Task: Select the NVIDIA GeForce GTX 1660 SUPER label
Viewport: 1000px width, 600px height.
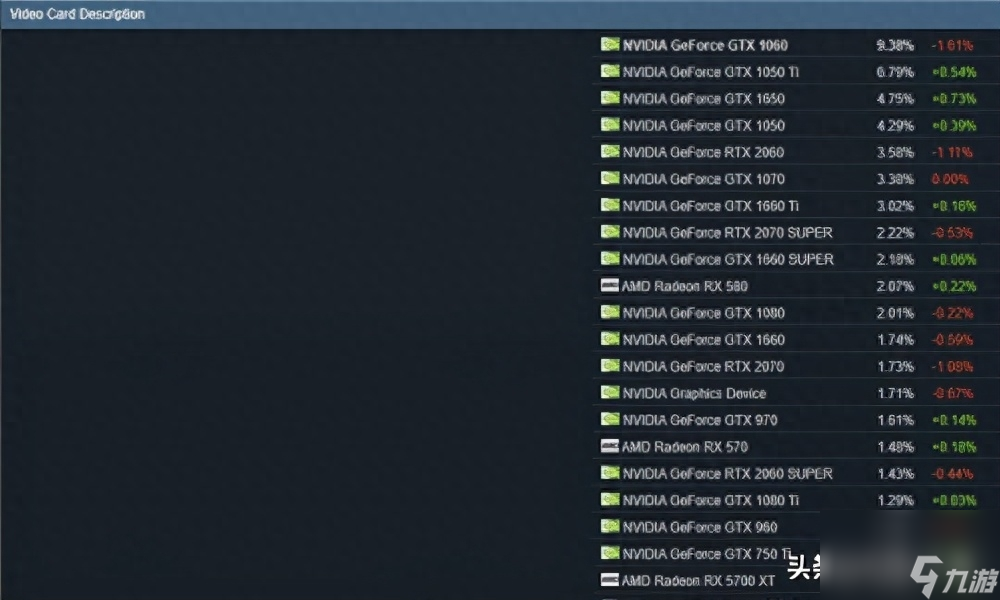Action: tap(728, 260)
